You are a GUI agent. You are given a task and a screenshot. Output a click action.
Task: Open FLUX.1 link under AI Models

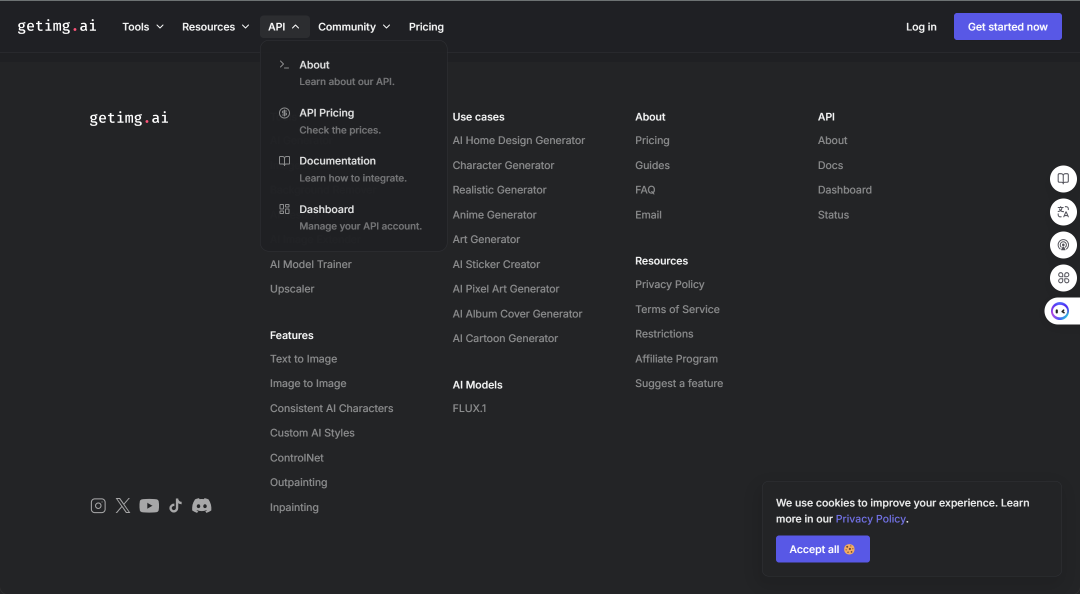469,409
